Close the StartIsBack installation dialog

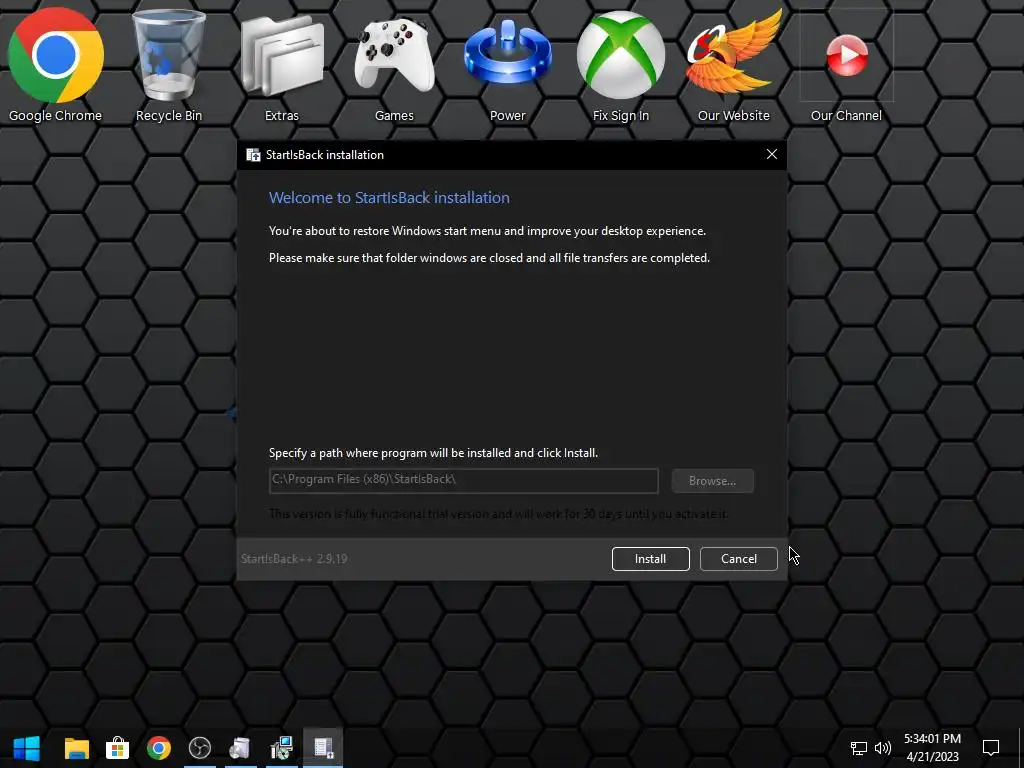tap(771, 155)
